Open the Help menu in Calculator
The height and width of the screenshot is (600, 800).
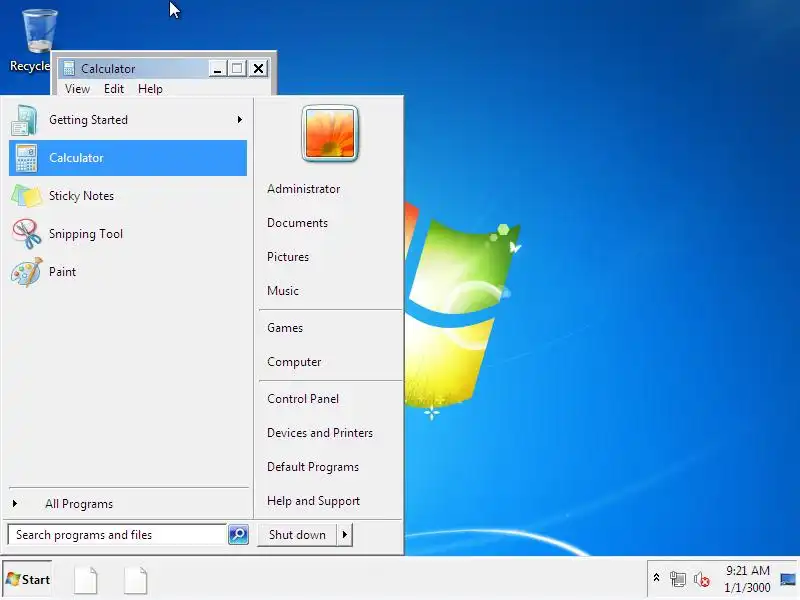pos(150,89)
